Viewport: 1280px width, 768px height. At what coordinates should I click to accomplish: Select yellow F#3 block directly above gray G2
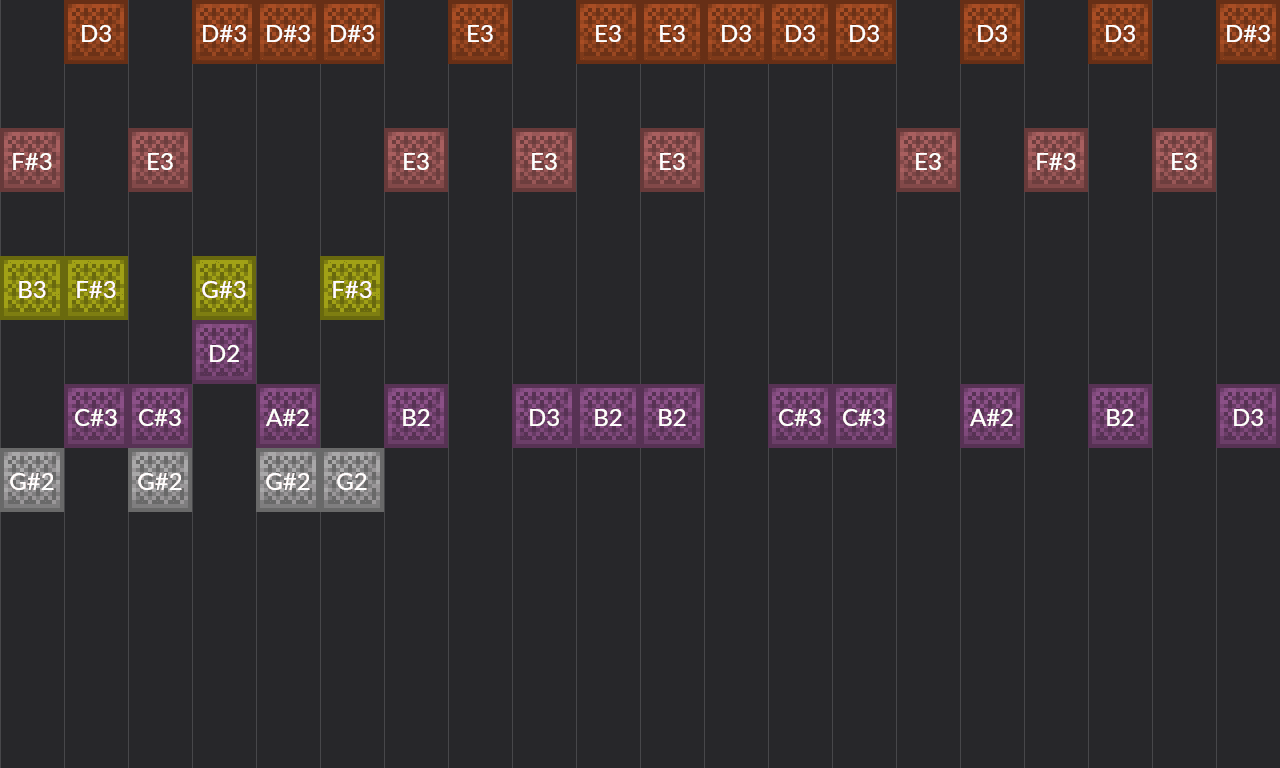click(352, 288)
